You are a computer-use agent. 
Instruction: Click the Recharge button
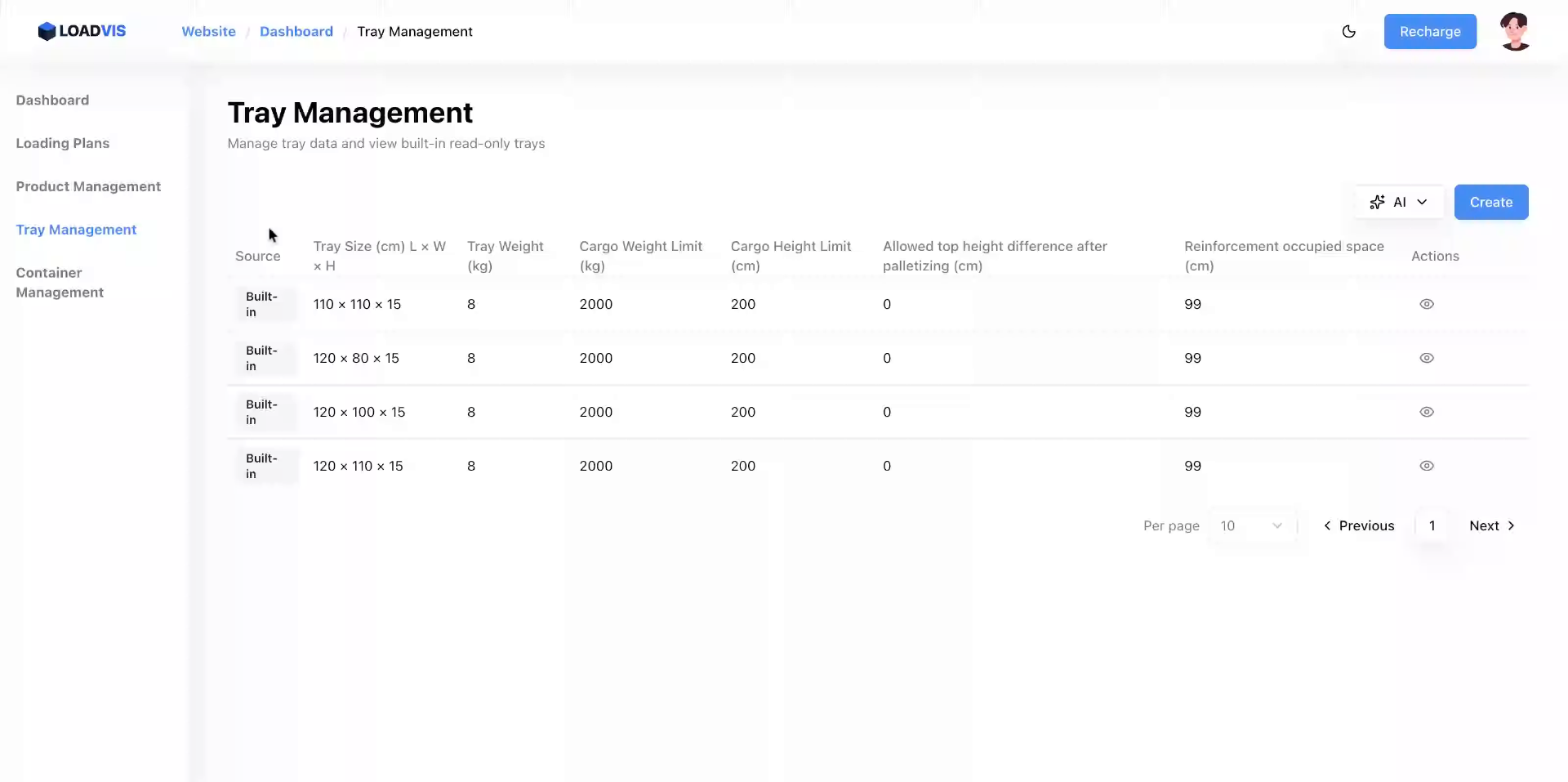click(1429, 32)
